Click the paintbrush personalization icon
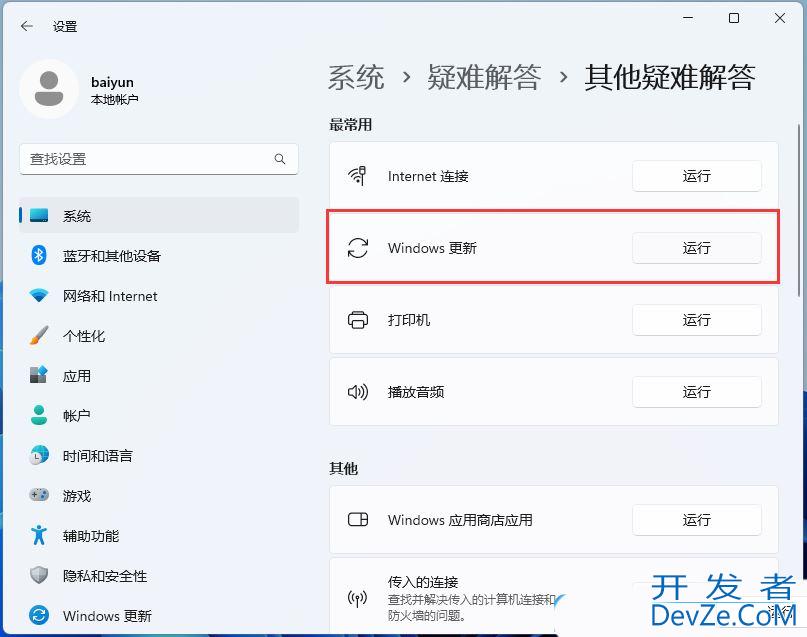This screenshot has height=637, width=807. [39, 335]
